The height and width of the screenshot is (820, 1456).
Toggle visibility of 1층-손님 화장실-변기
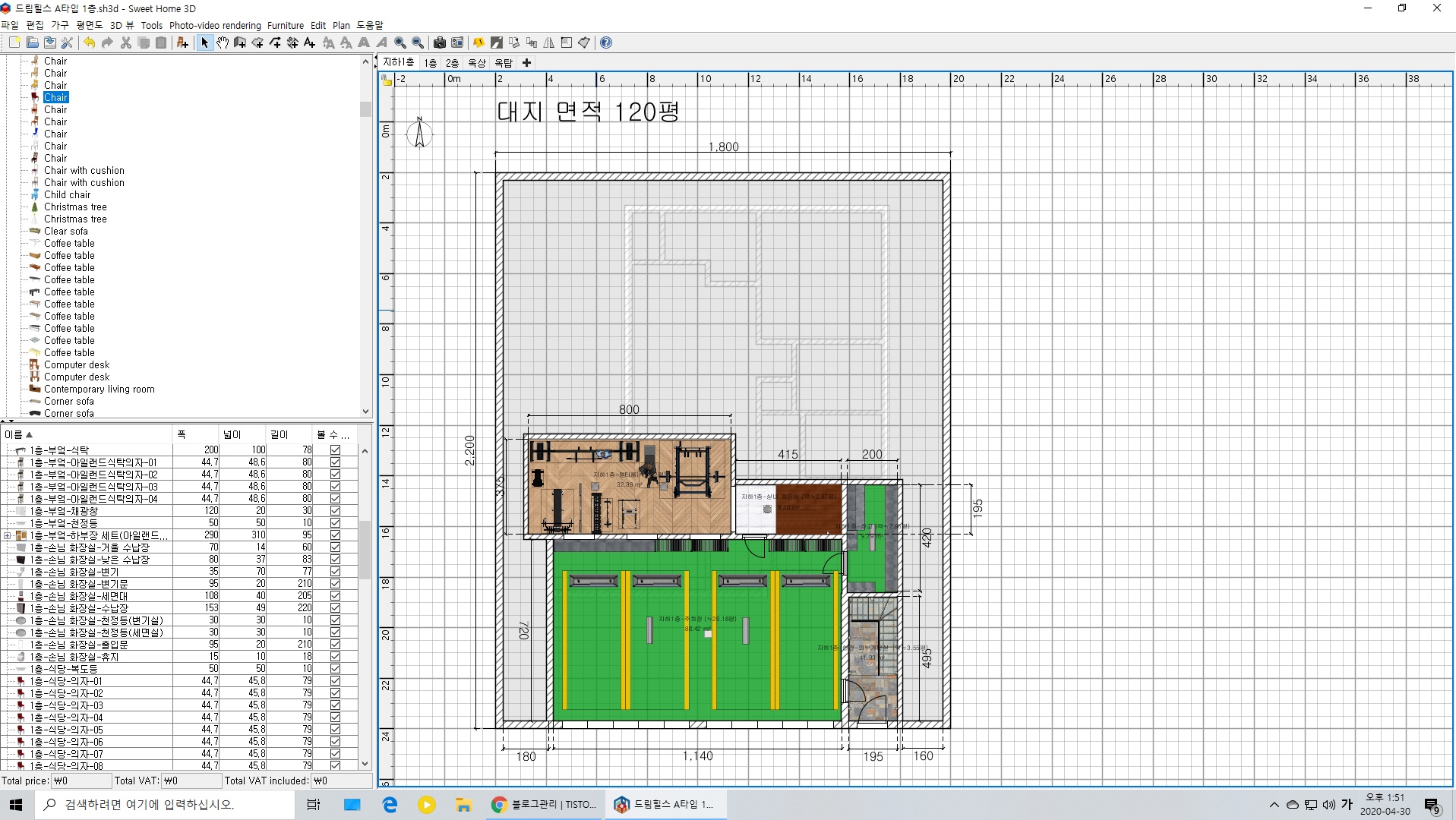[335, 571]
